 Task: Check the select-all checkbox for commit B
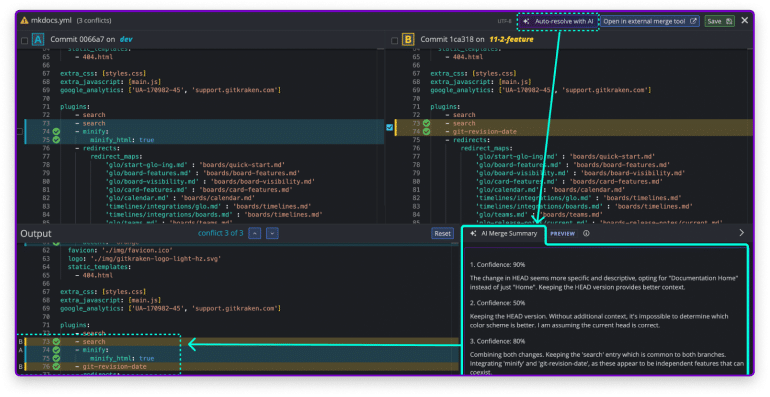click(x=394, y=40)
